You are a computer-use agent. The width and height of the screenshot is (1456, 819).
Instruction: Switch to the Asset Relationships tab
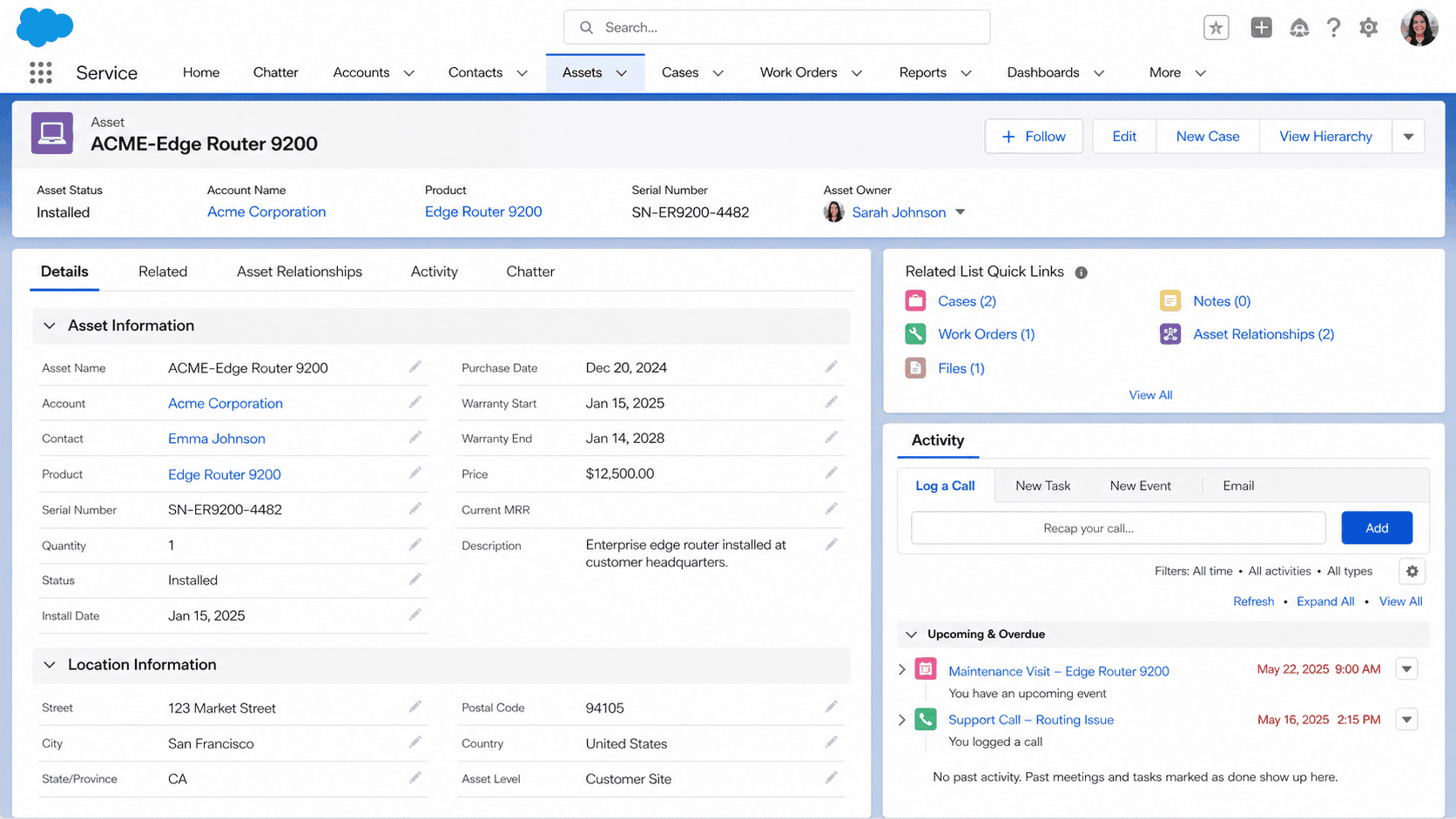click(x=300, y=272)
